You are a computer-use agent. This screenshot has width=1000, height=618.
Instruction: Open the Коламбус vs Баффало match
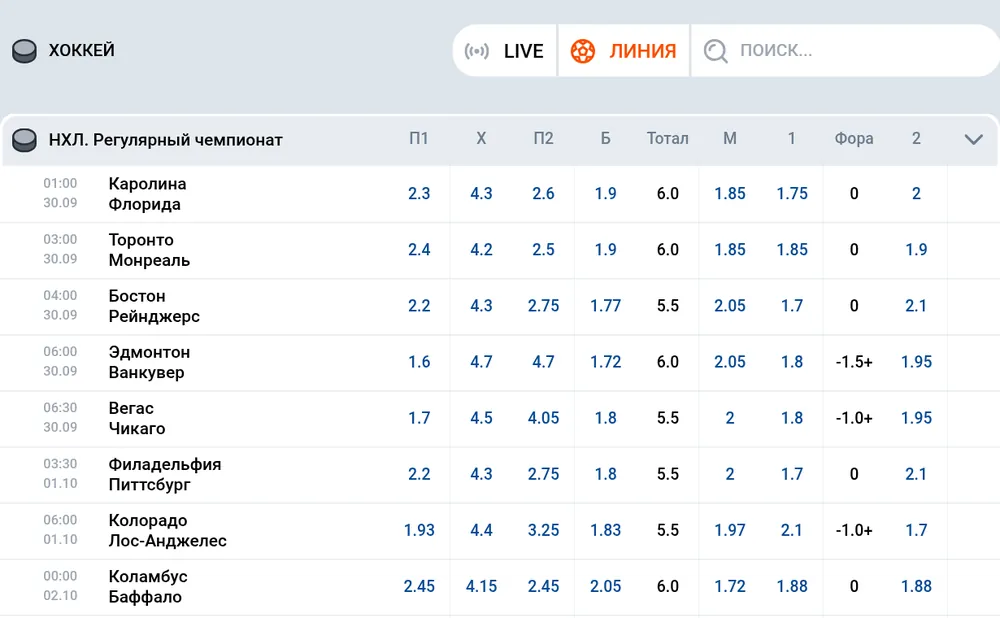tap(148, 587)
